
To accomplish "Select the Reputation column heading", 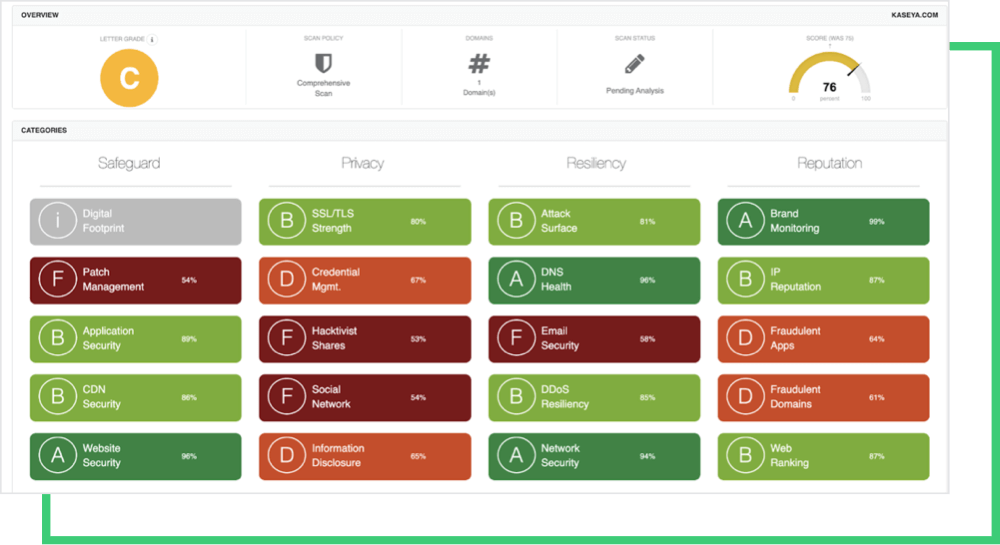I will pyautogui.click(x=829, y=163).
